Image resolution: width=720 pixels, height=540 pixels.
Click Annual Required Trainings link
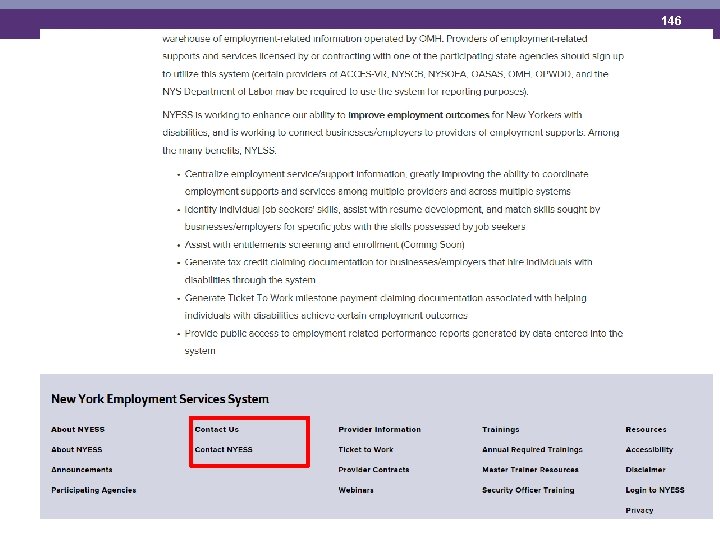[532, 450]
